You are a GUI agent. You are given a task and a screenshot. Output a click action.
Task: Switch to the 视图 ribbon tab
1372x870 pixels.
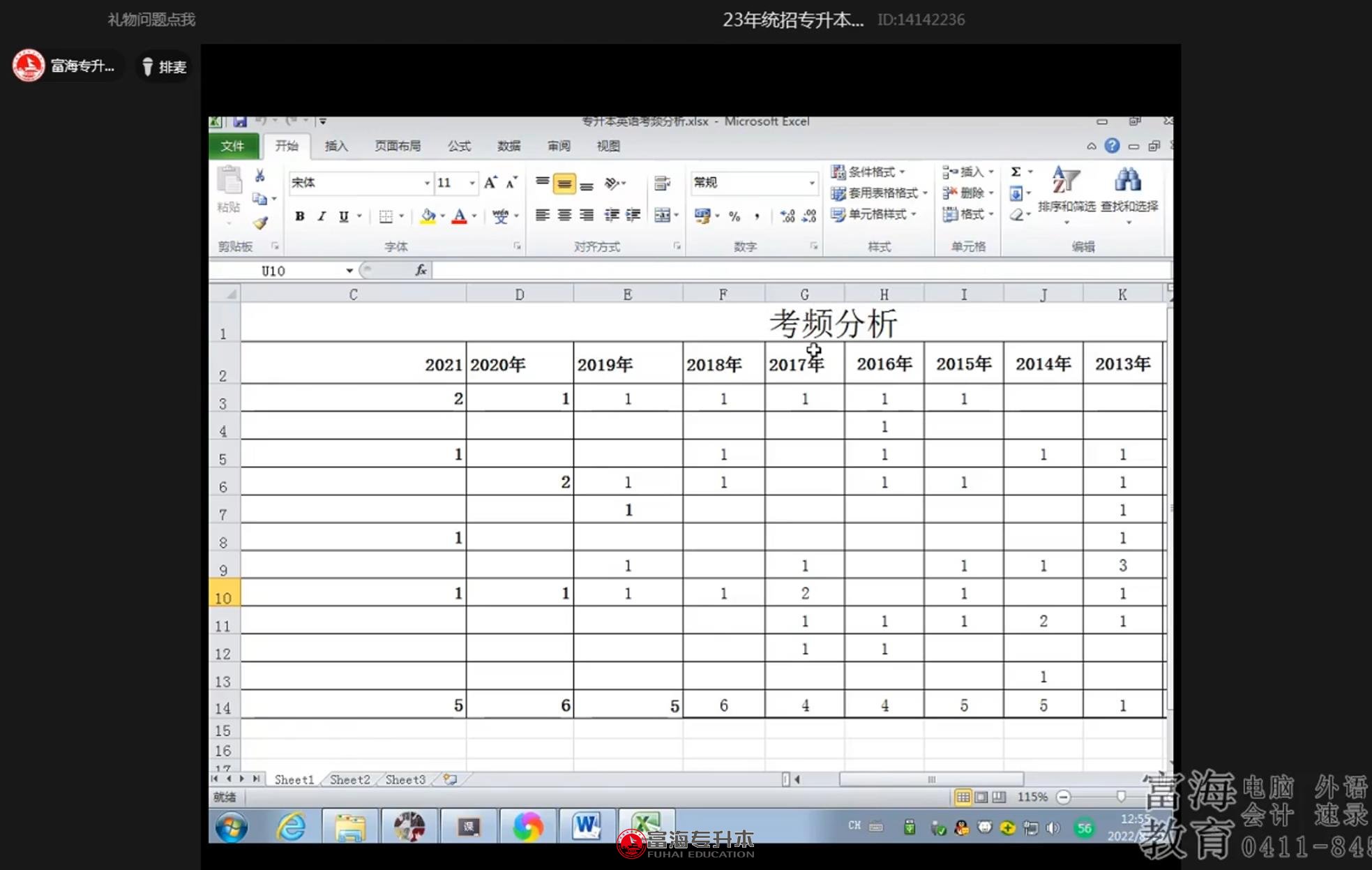pyautogui.click(x=608, y=146)
